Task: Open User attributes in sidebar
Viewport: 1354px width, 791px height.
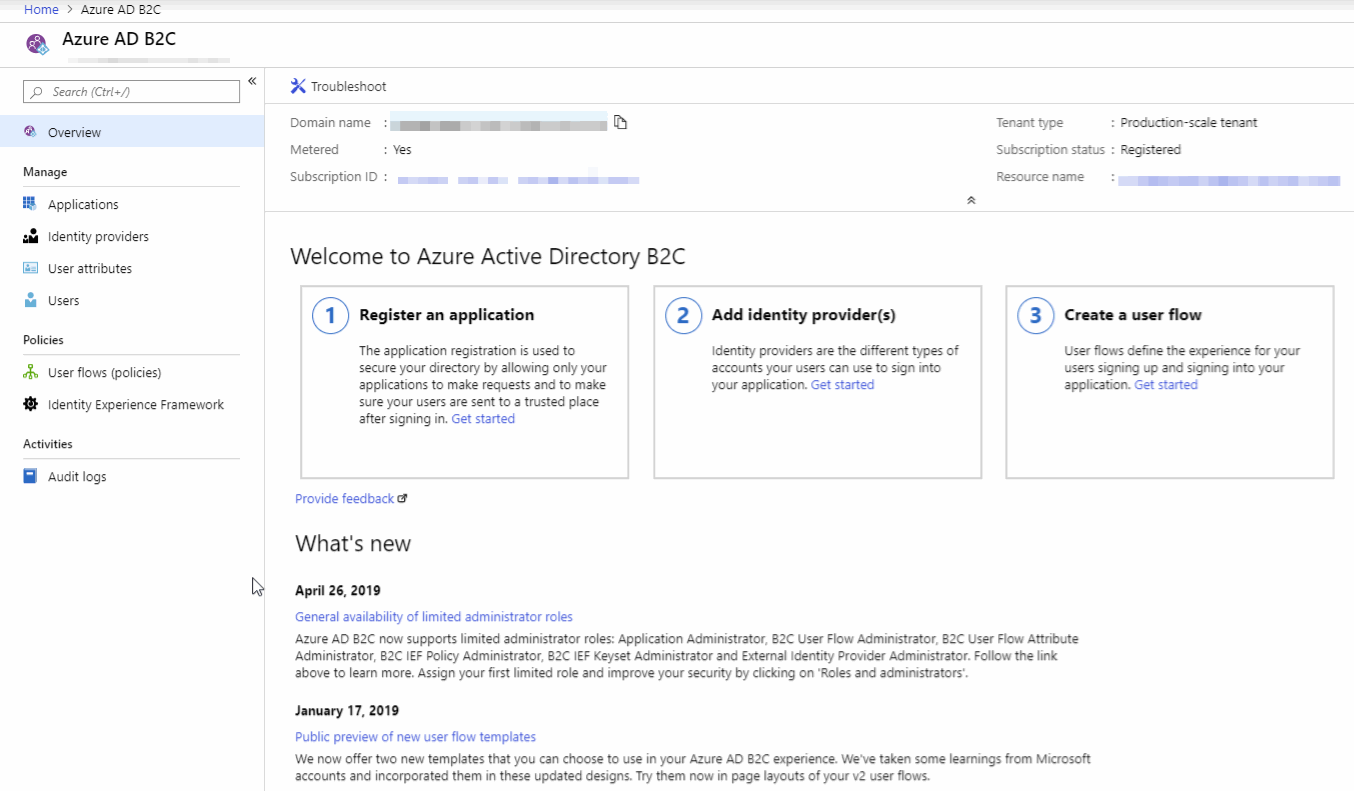Action: 89,268
